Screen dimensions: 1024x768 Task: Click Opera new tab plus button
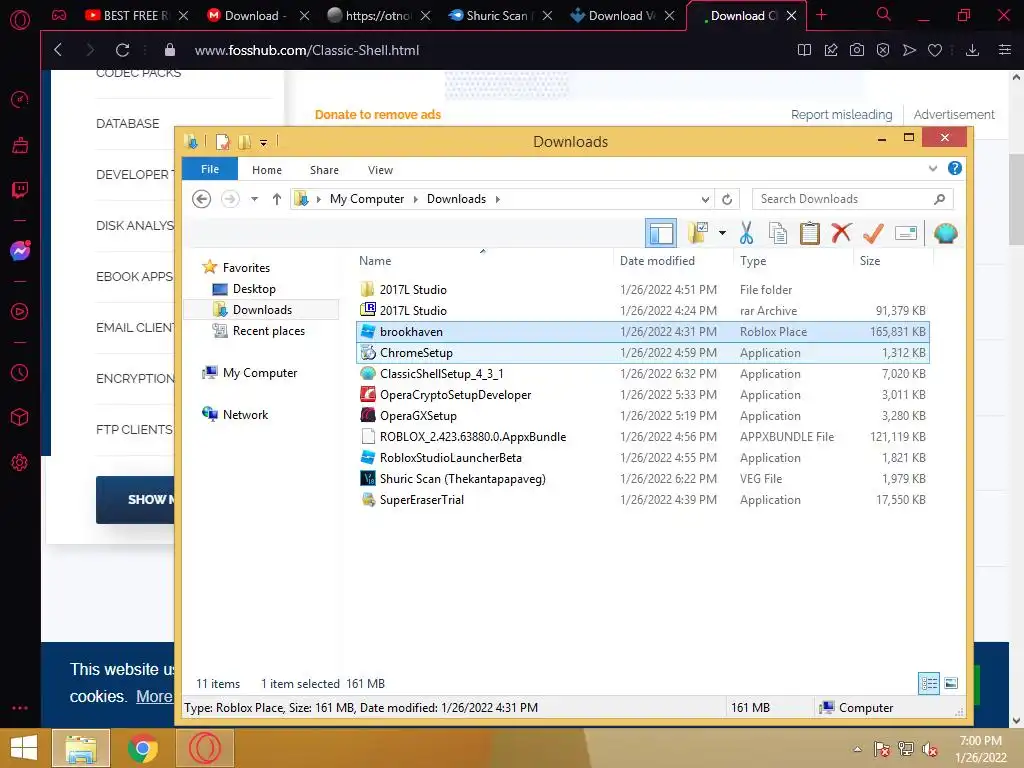822,15
